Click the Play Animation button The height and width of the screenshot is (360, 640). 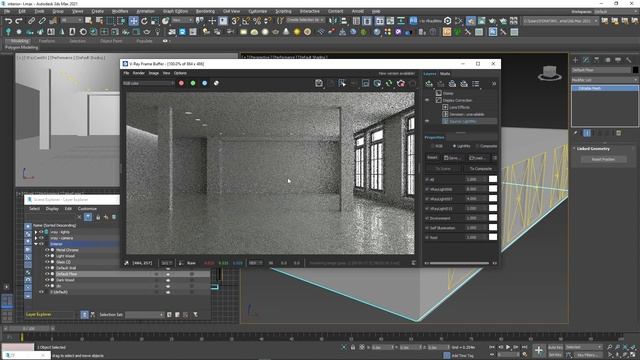click(x=508, y=347)
